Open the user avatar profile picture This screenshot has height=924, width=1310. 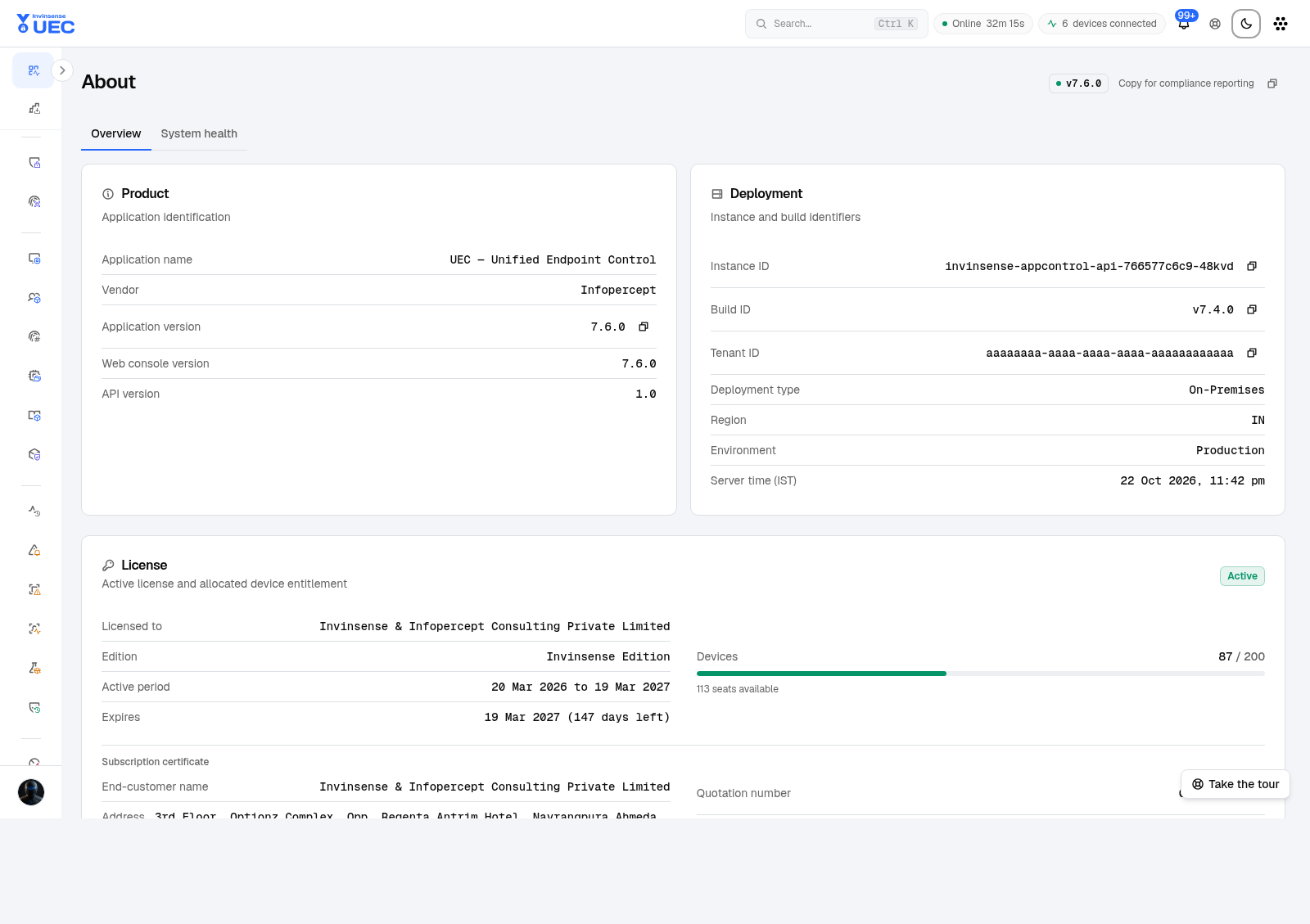pyautogui.click(x=31, y=792)
